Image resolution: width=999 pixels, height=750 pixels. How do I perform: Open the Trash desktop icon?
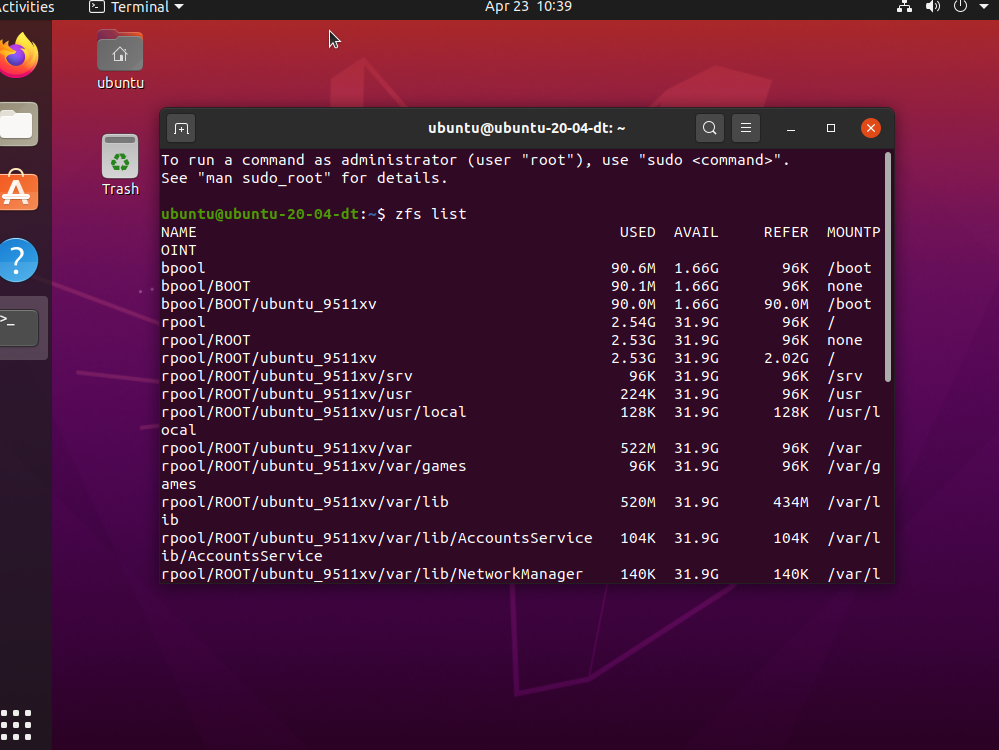[120, 165]
